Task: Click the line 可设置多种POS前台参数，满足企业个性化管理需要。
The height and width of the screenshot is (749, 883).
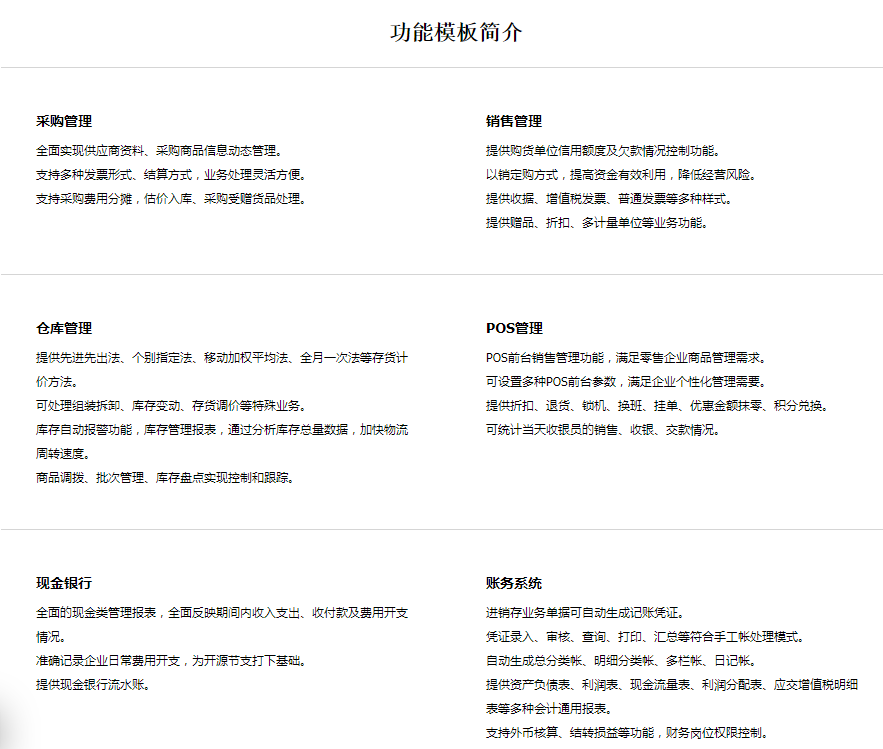Action: click(626, 382)
